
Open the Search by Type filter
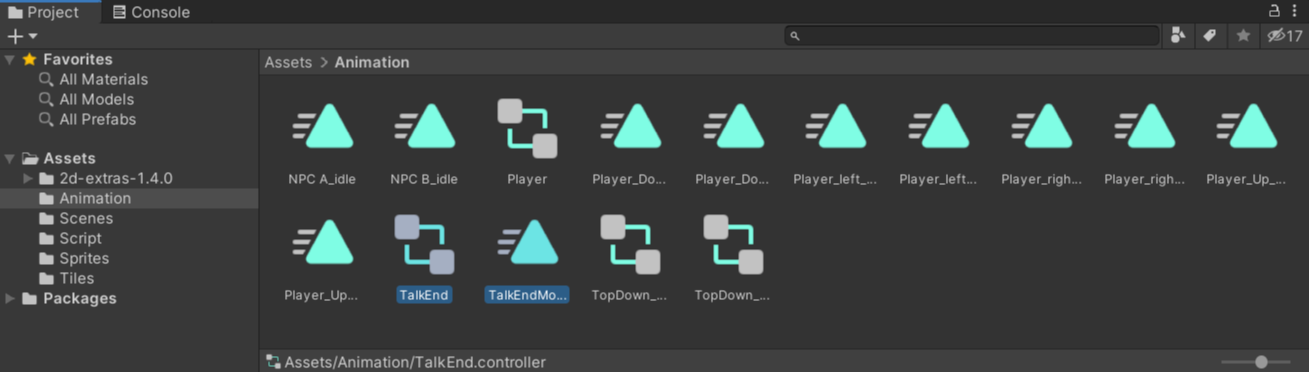pos(1178,36)
